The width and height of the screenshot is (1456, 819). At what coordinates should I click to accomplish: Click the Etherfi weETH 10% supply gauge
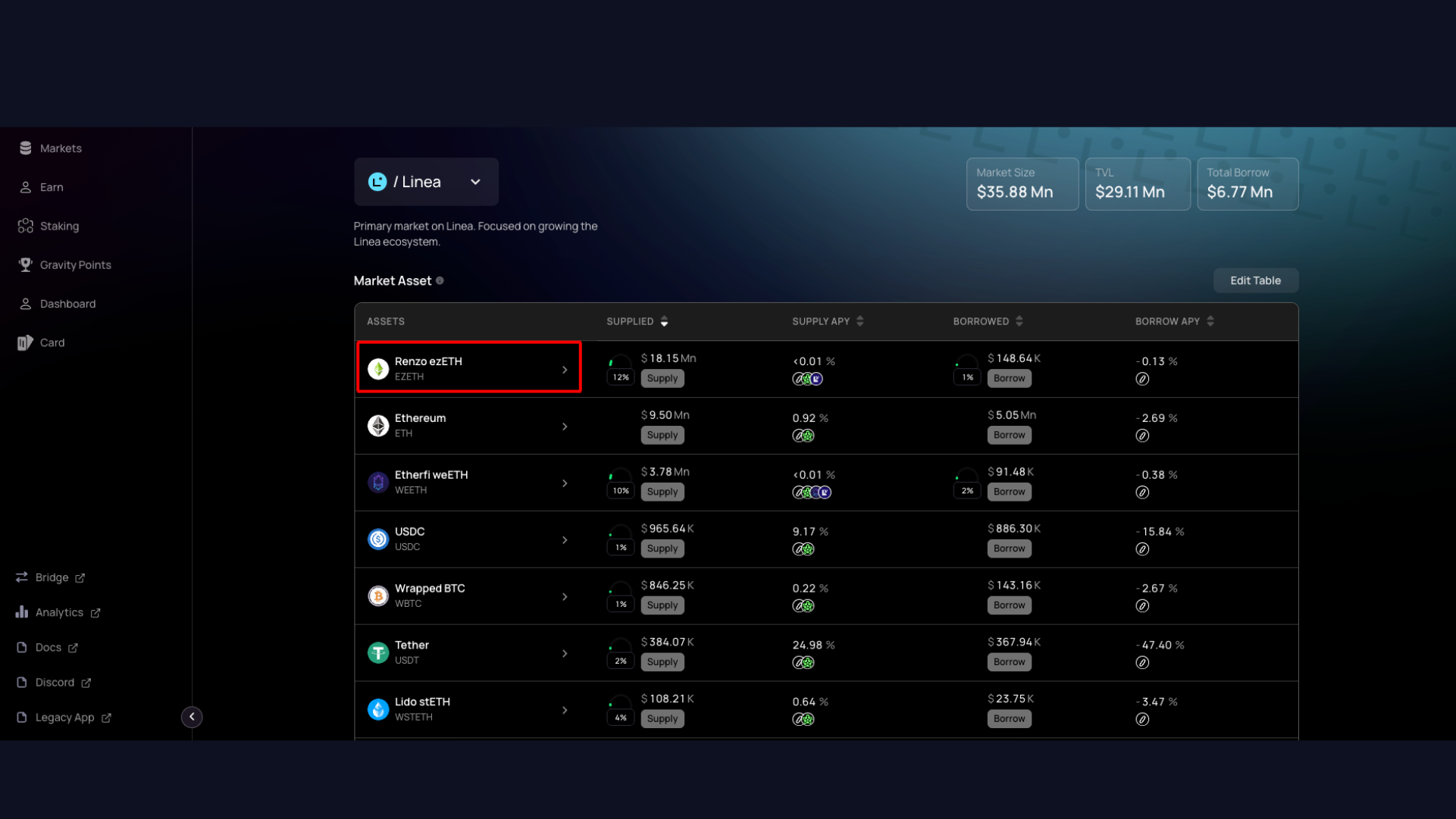click(621, 483)
